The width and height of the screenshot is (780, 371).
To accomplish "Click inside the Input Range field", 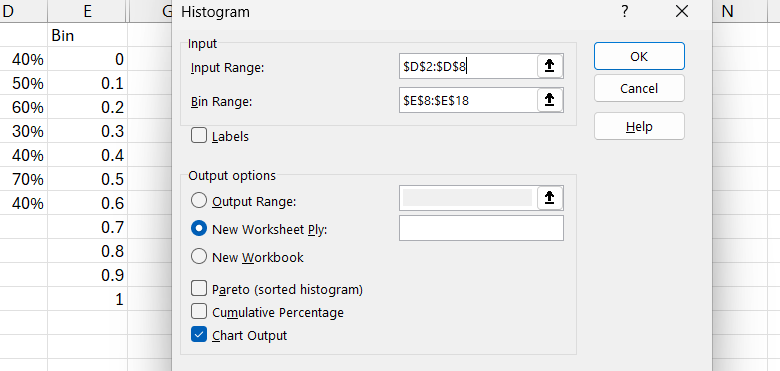I will (x=468, y=66).
